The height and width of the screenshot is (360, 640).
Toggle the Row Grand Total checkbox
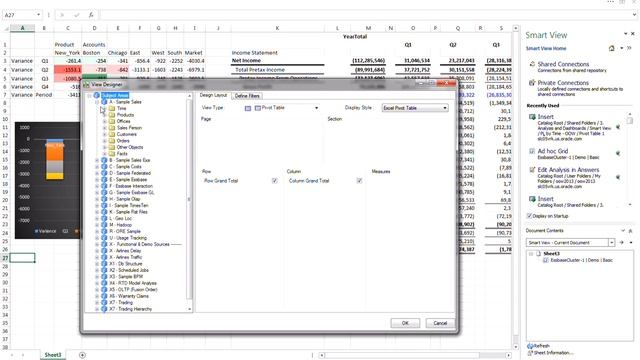275,181
